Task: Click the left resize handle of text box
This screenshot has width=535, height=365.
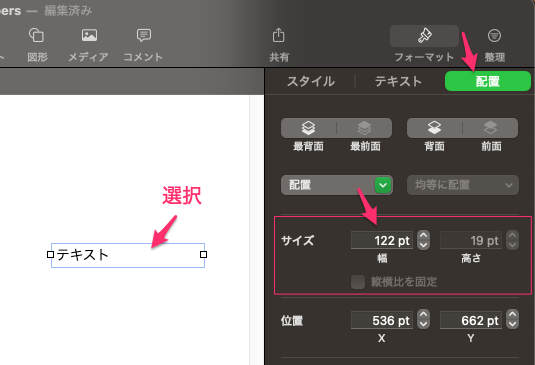Action: 50,254
